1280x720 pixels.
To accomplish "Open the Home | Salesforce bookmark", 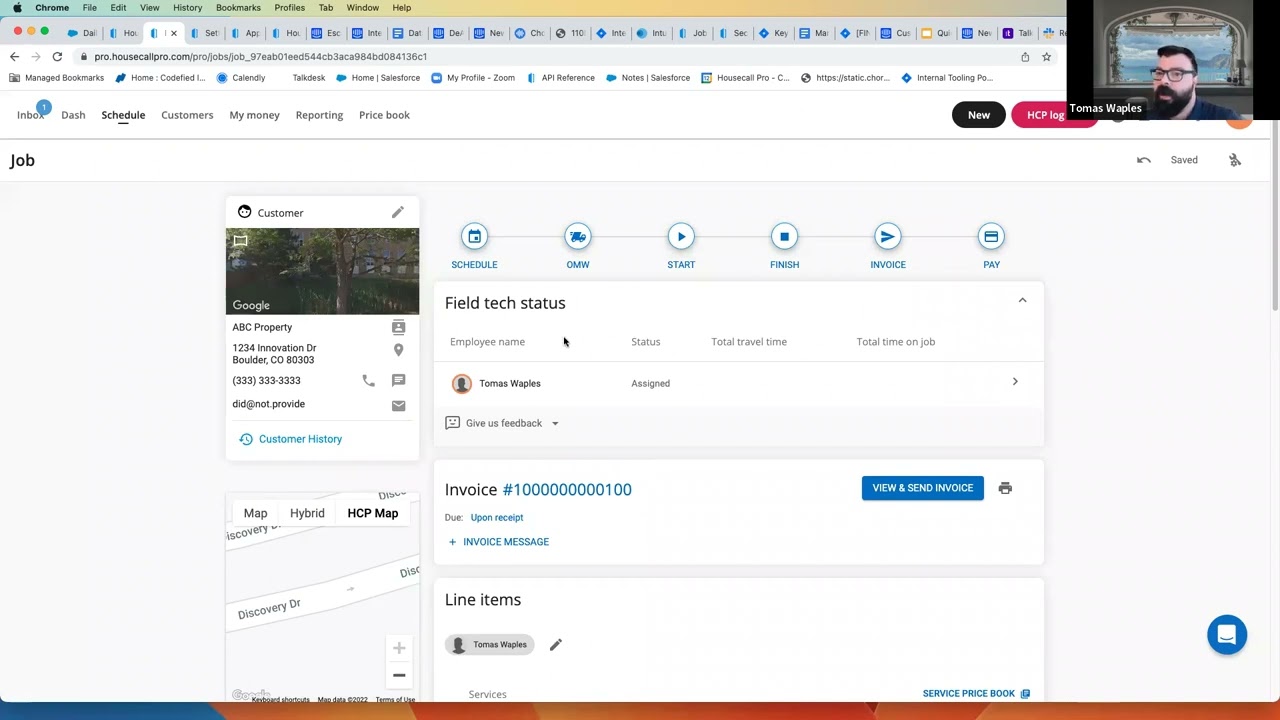I will coord(378,78).
